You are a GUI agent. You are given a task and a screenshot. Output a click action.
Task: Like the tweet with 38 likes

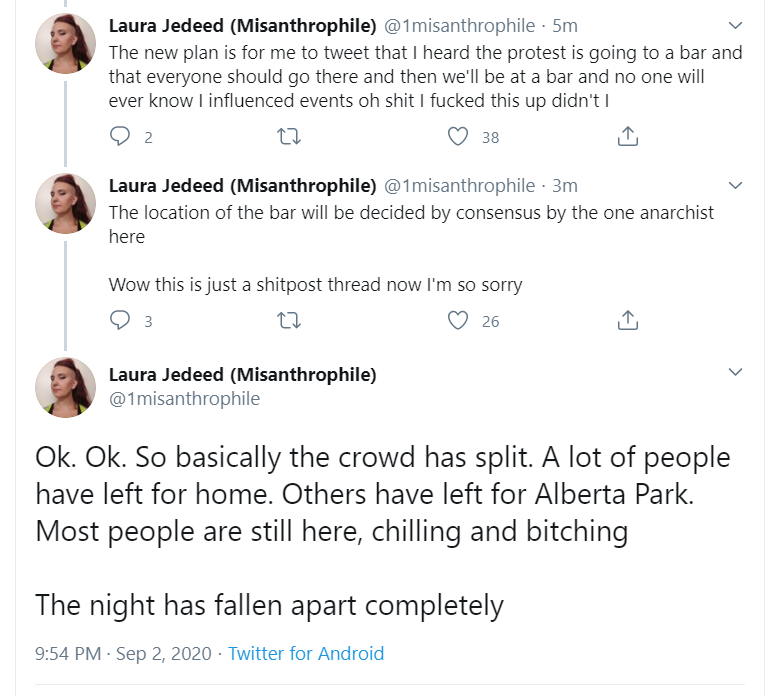[x=457, y=136]
